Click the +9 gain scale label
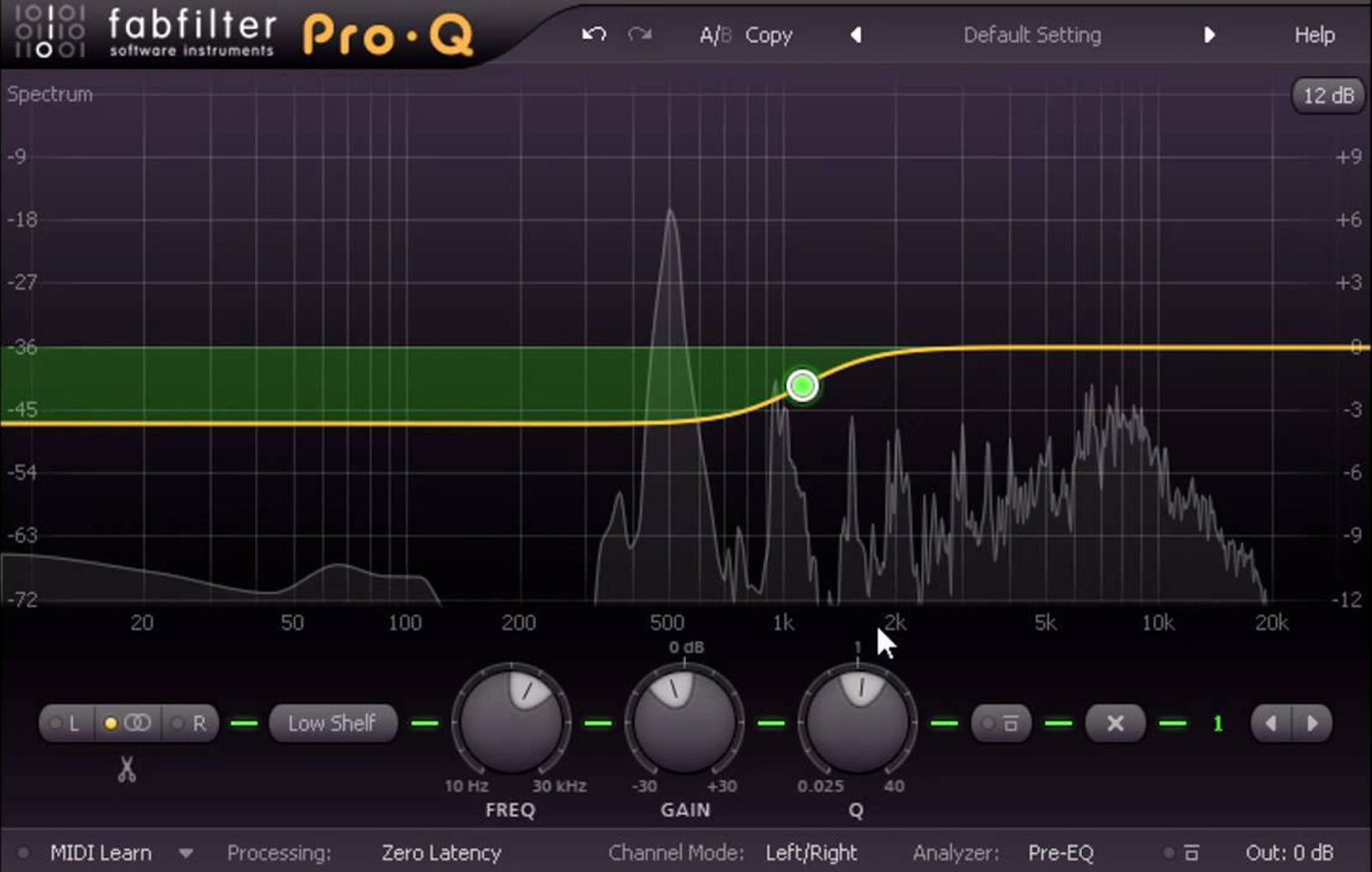This screenshot has height=872, width=1372. click(1349, 157)
